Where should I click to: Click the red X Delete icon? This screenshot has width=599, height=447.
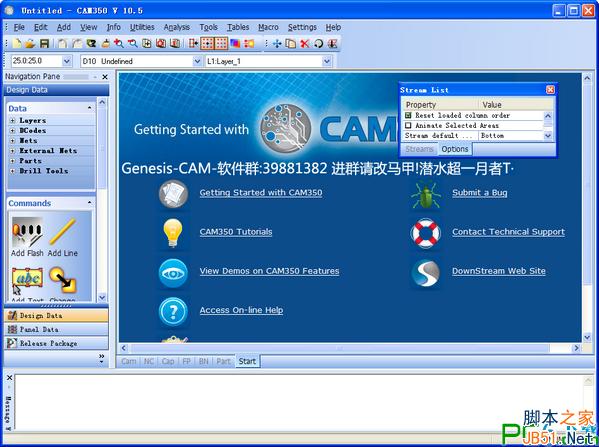(304, 44)
